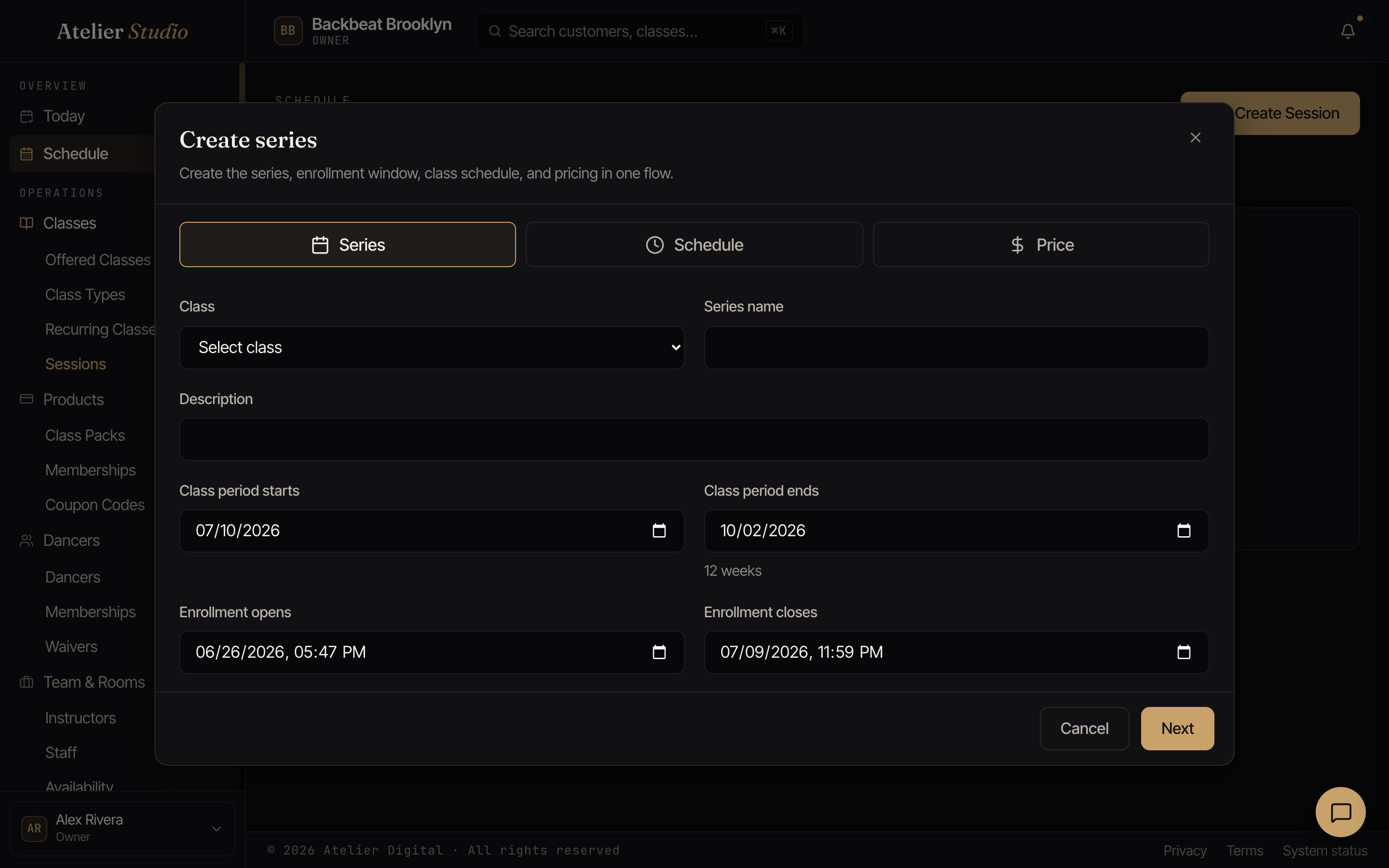This screenshot has width=1389, height=868.
Task: Go to Instructors
Action: (81, 718)
